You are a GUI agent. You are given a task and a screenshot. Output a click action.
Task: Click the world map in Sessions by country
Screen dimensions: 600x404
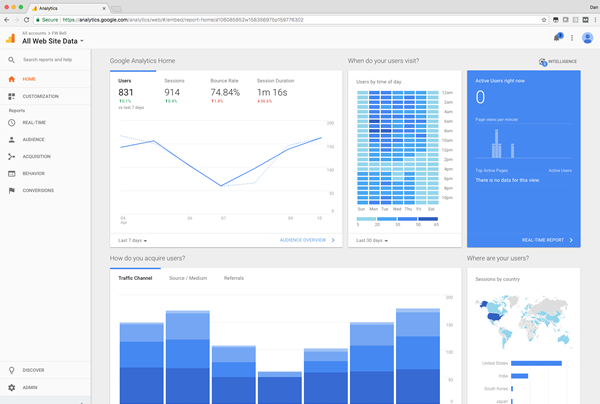[x=523, y=321]
